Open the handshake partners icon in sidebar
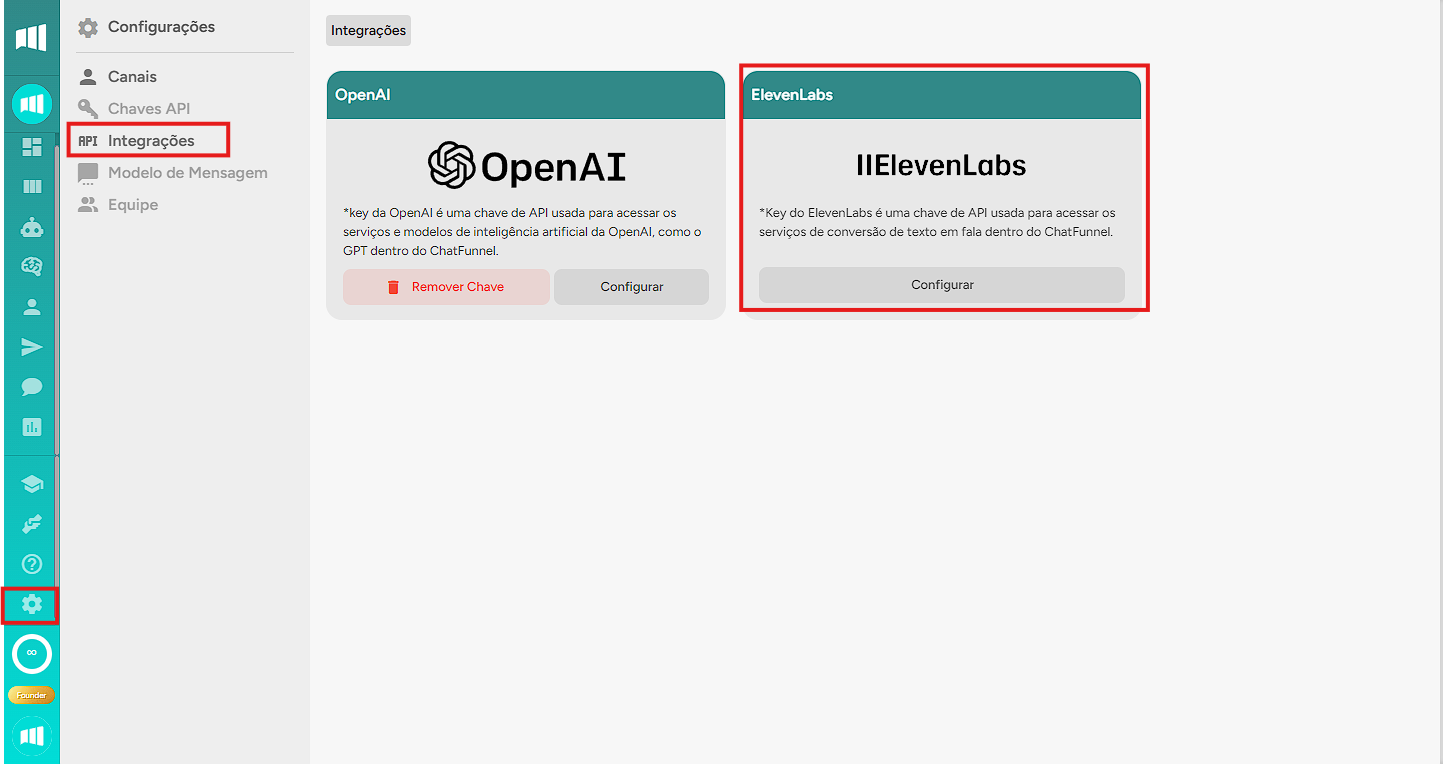The width and height of the screenshot is (1443, 764). pyautogui.click(x=32, y=524)
